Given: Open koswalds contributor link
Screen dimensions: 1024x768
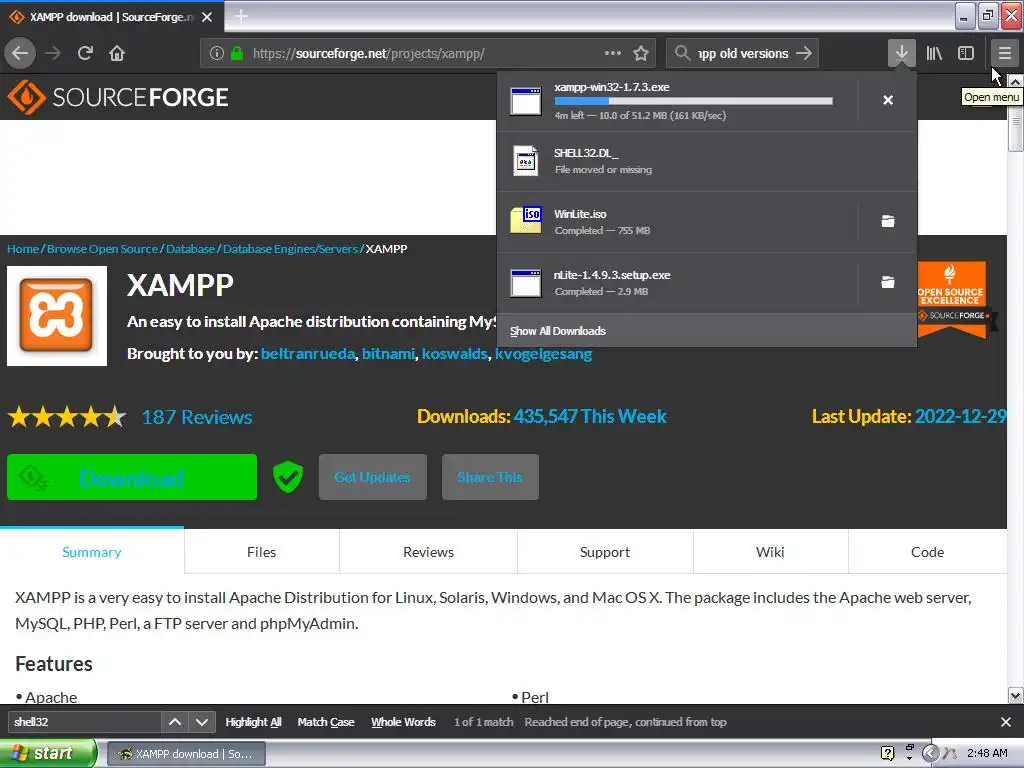Looking at the screenshot, I should pyautogui.click(x=455, y=353).
